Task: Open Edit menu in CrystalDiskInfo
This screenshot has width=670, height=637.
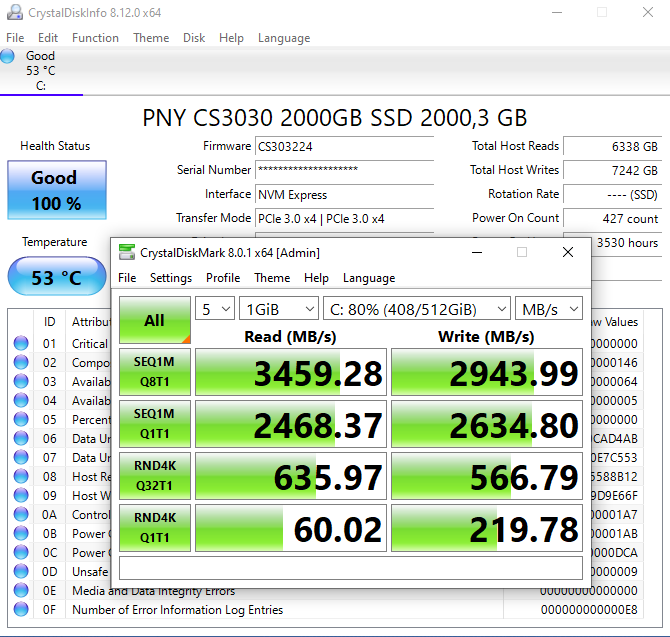Action: [47, 38]
